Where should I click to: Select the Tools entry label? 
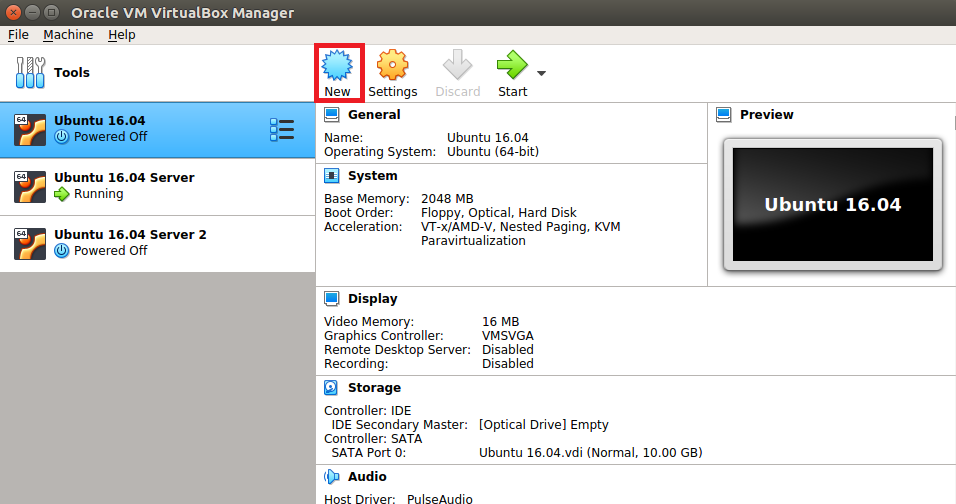(x=71, y=73)
